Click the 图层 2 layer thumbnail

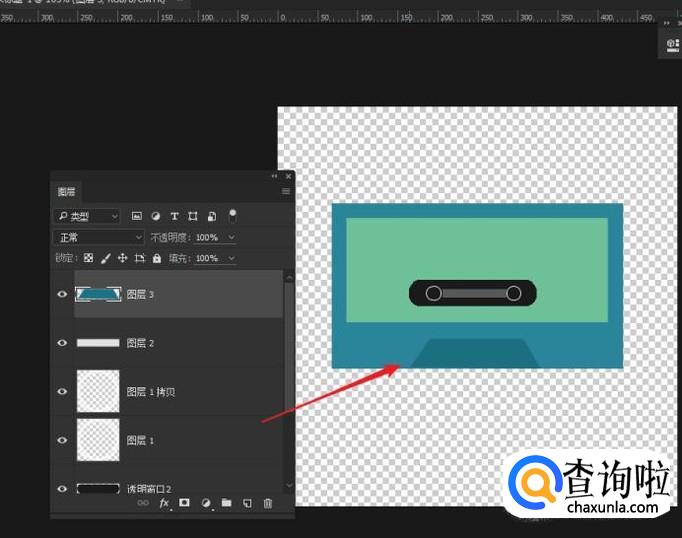click(98, 343)
